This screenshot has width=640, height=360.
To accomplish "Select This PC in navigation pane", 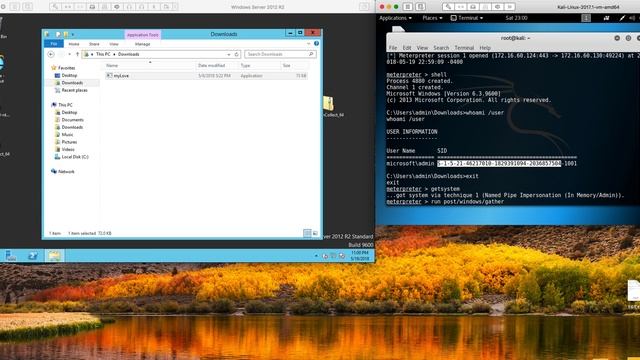I will [x=65, y=105].
